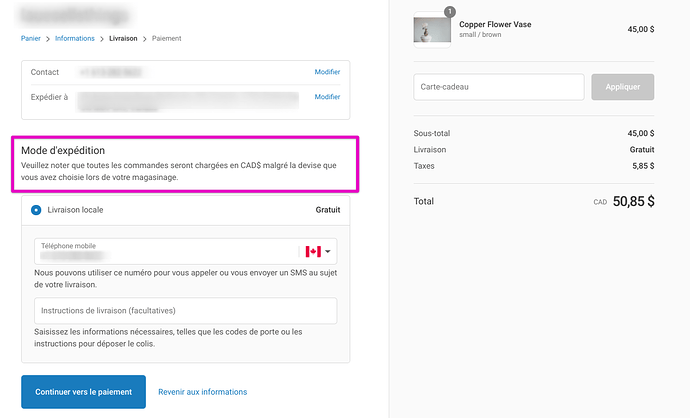This screenshot has width=690, height=418.
Task: Select the Paiement breadcrumb step
Action: tap(166, 38)
